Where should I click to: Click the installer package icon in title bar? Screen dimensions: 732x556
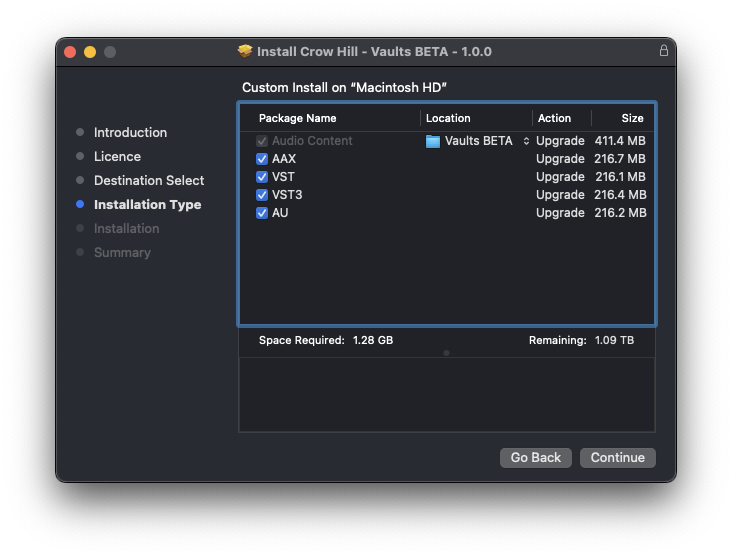[x=245, y=51]
